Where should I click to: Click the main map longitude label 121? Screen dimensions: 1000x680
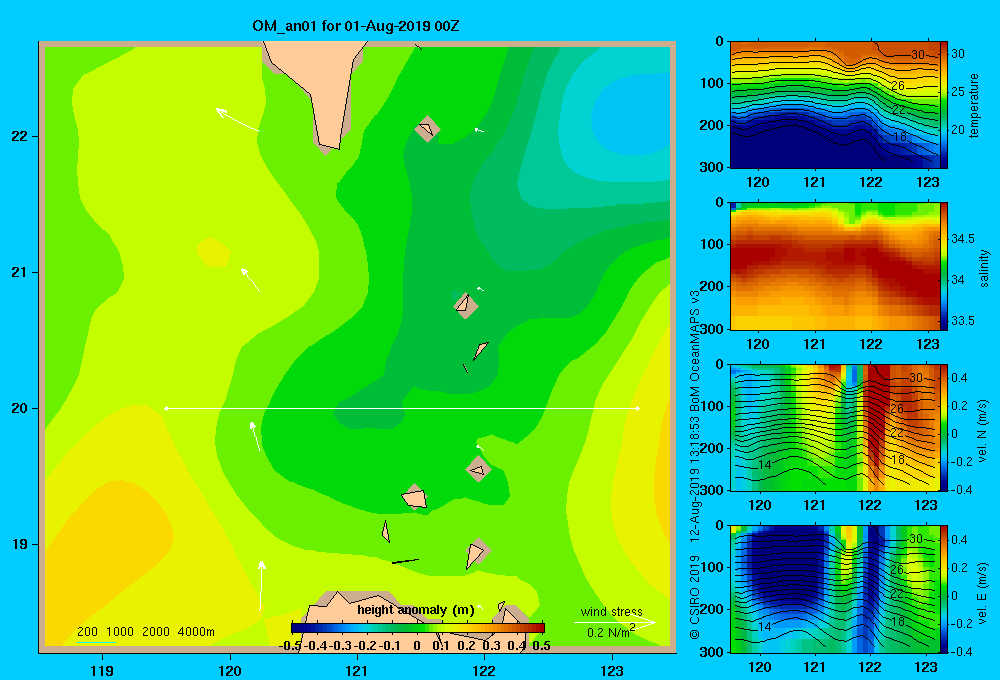pos(357,670)
